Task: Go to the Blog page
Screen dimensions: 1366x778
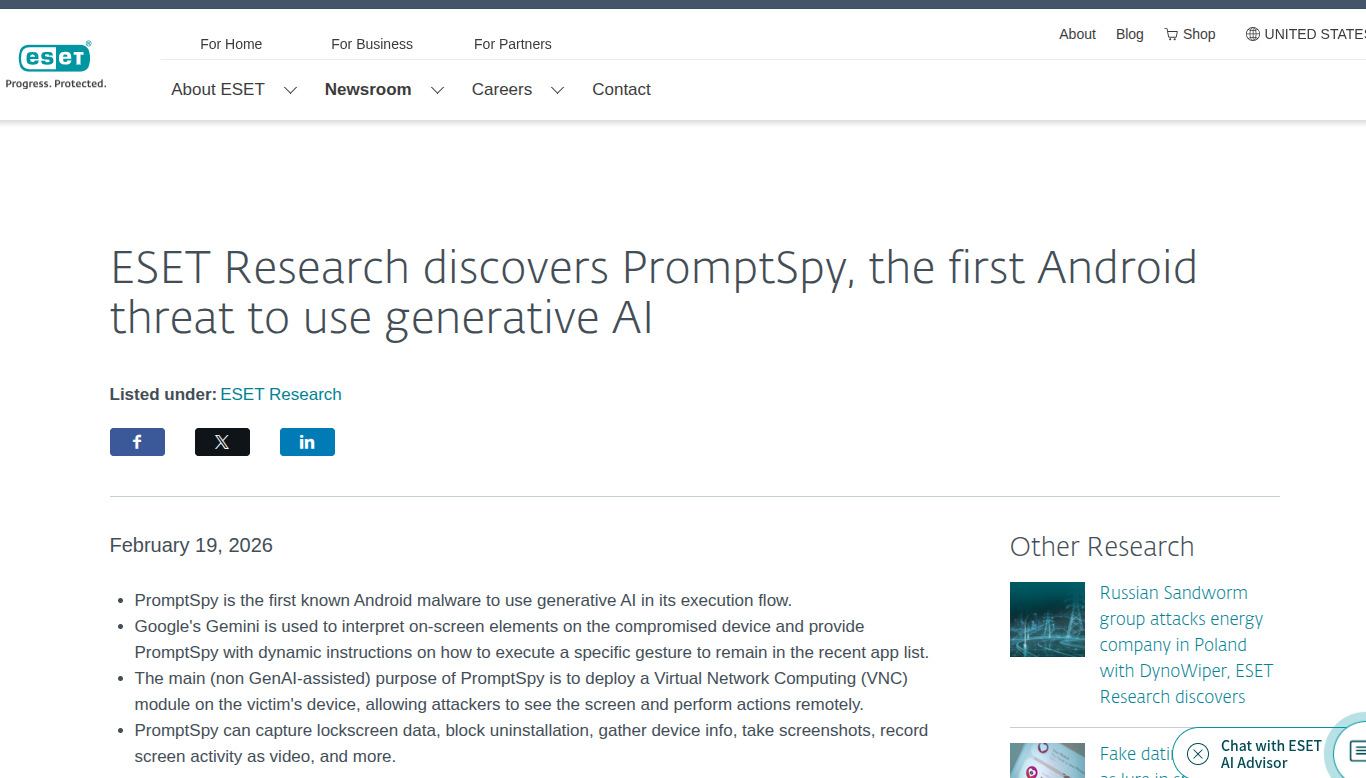Action: point(1129,34)
